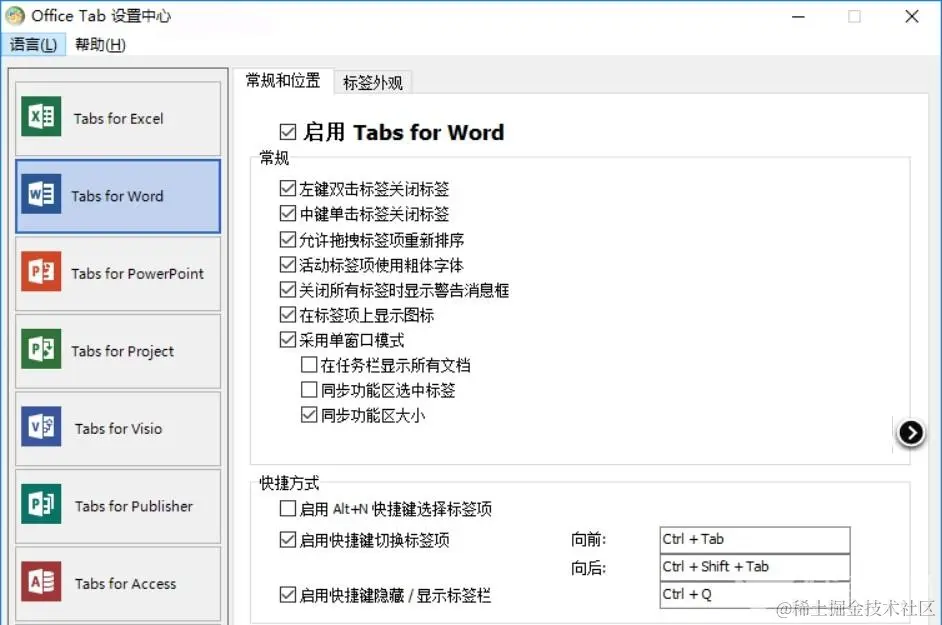Toggle 活动标签项使用粗体字体 checkbox
The width and height of the screenshot is (942, 625).
click(x=288, y=264)
